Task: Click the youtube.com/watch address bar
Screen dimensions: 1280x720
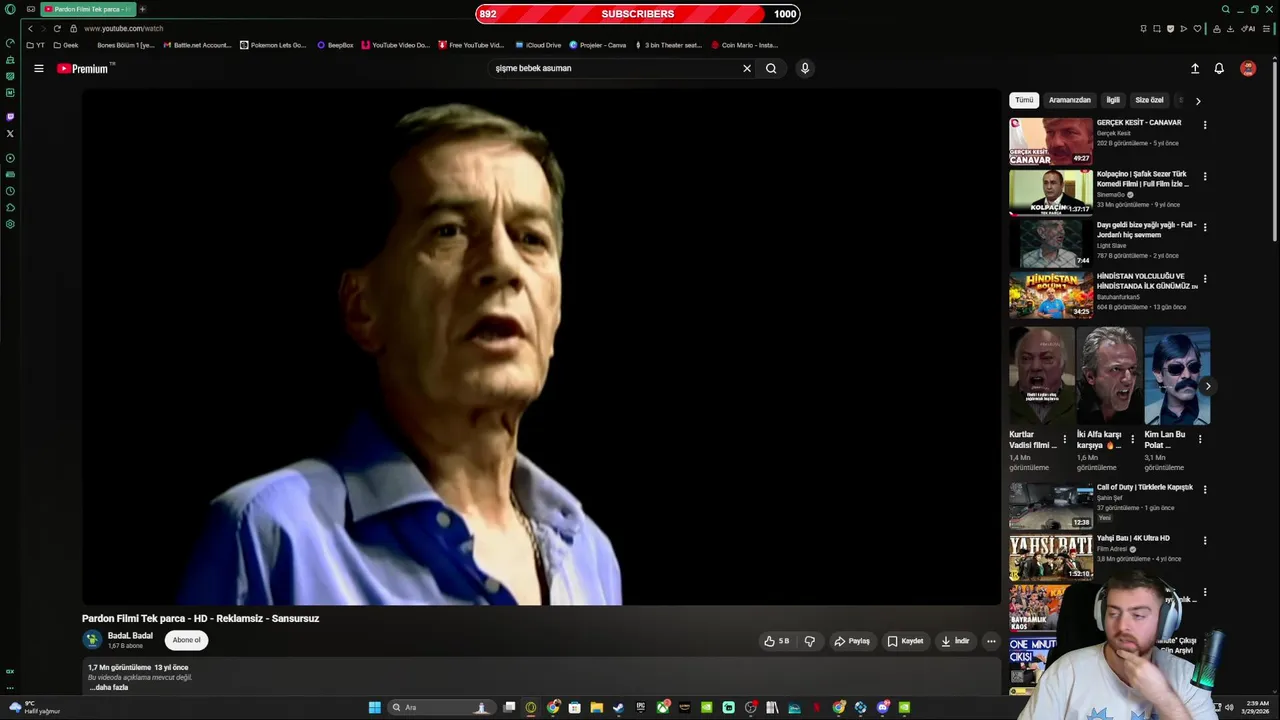Action: (x=123, y=28)
